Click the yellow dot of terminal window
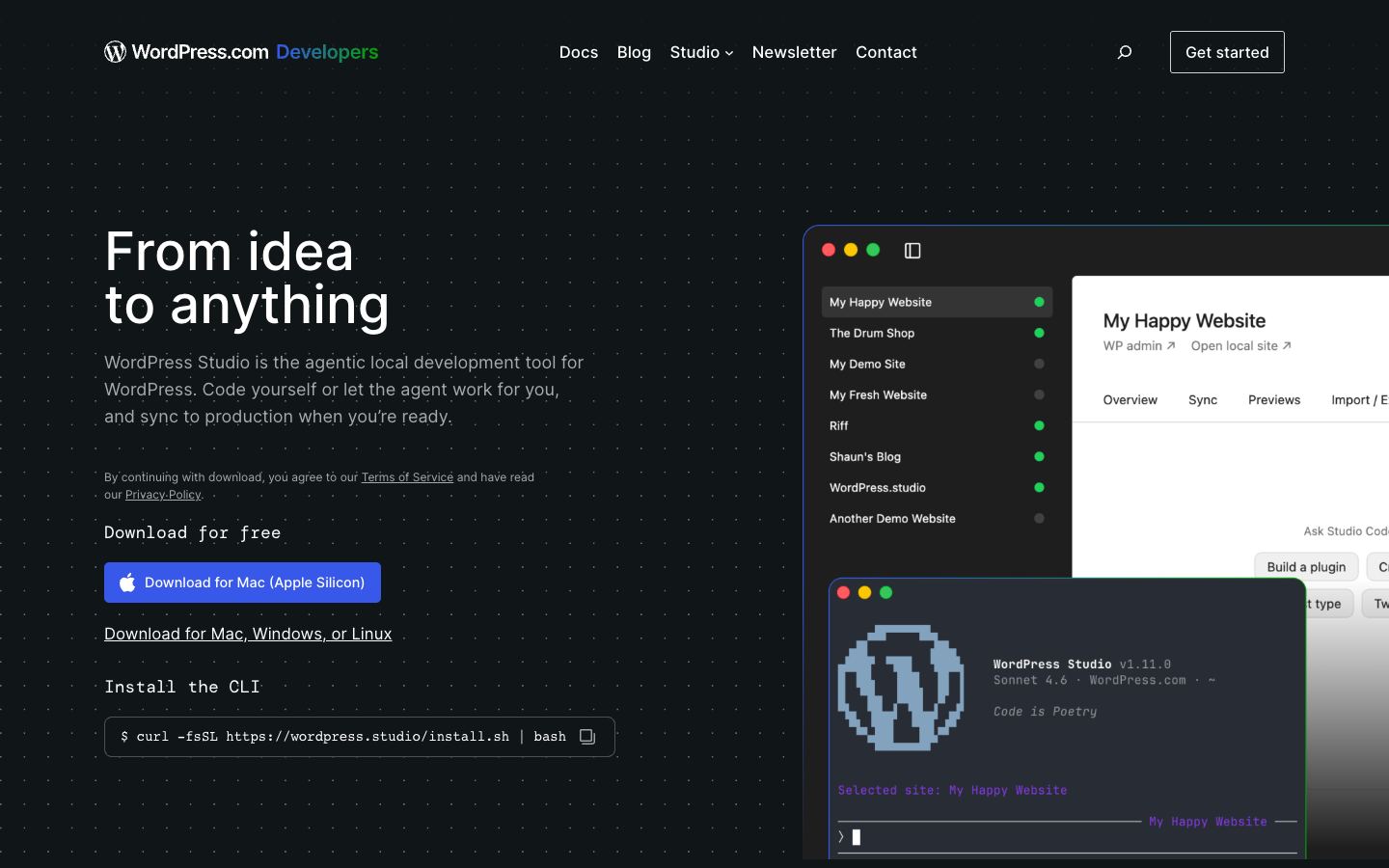 tap(864, 592)
